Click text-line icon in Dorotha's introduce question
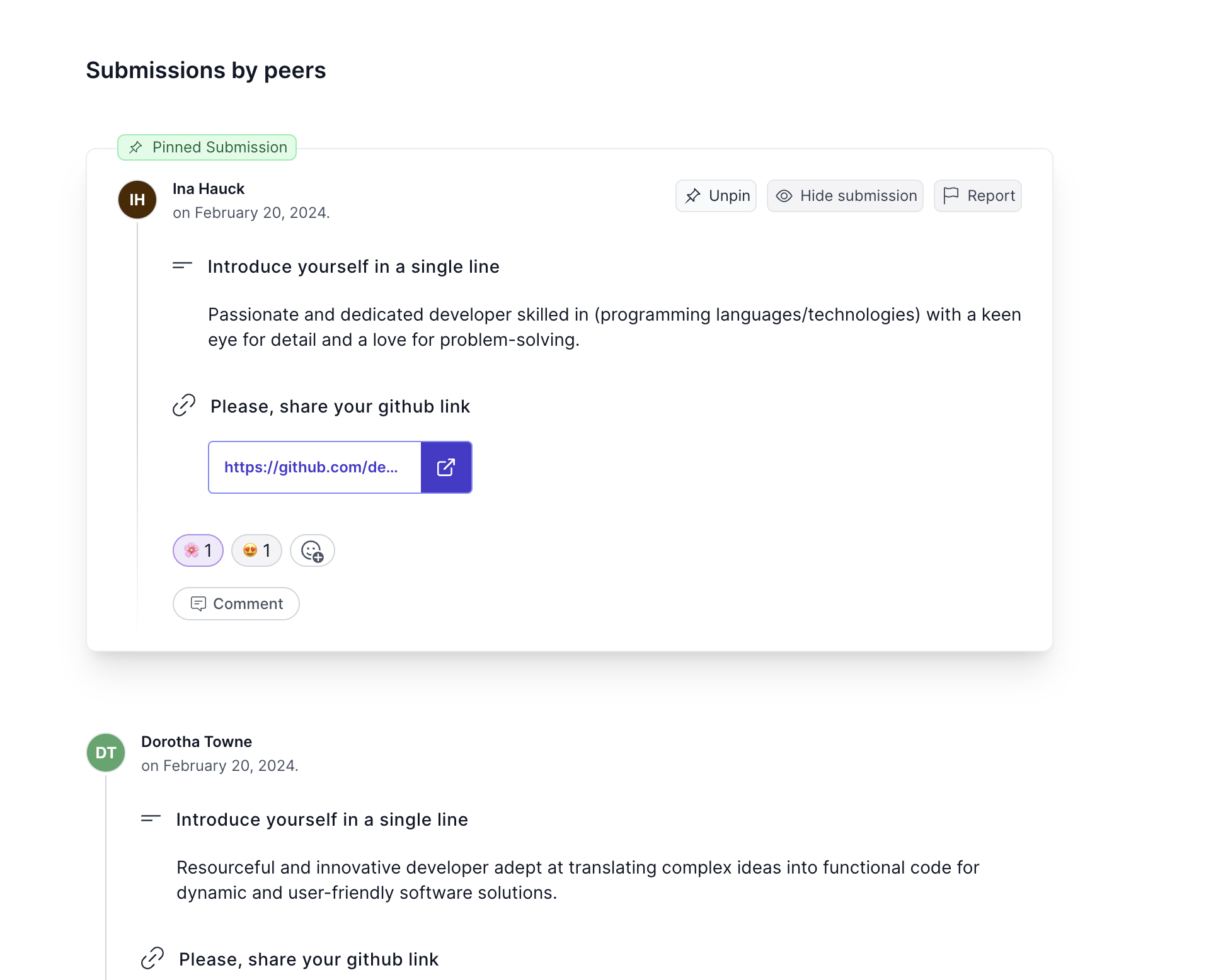Screen dimensions: 1211x980 pyautogui.click(x=151, y=819)
